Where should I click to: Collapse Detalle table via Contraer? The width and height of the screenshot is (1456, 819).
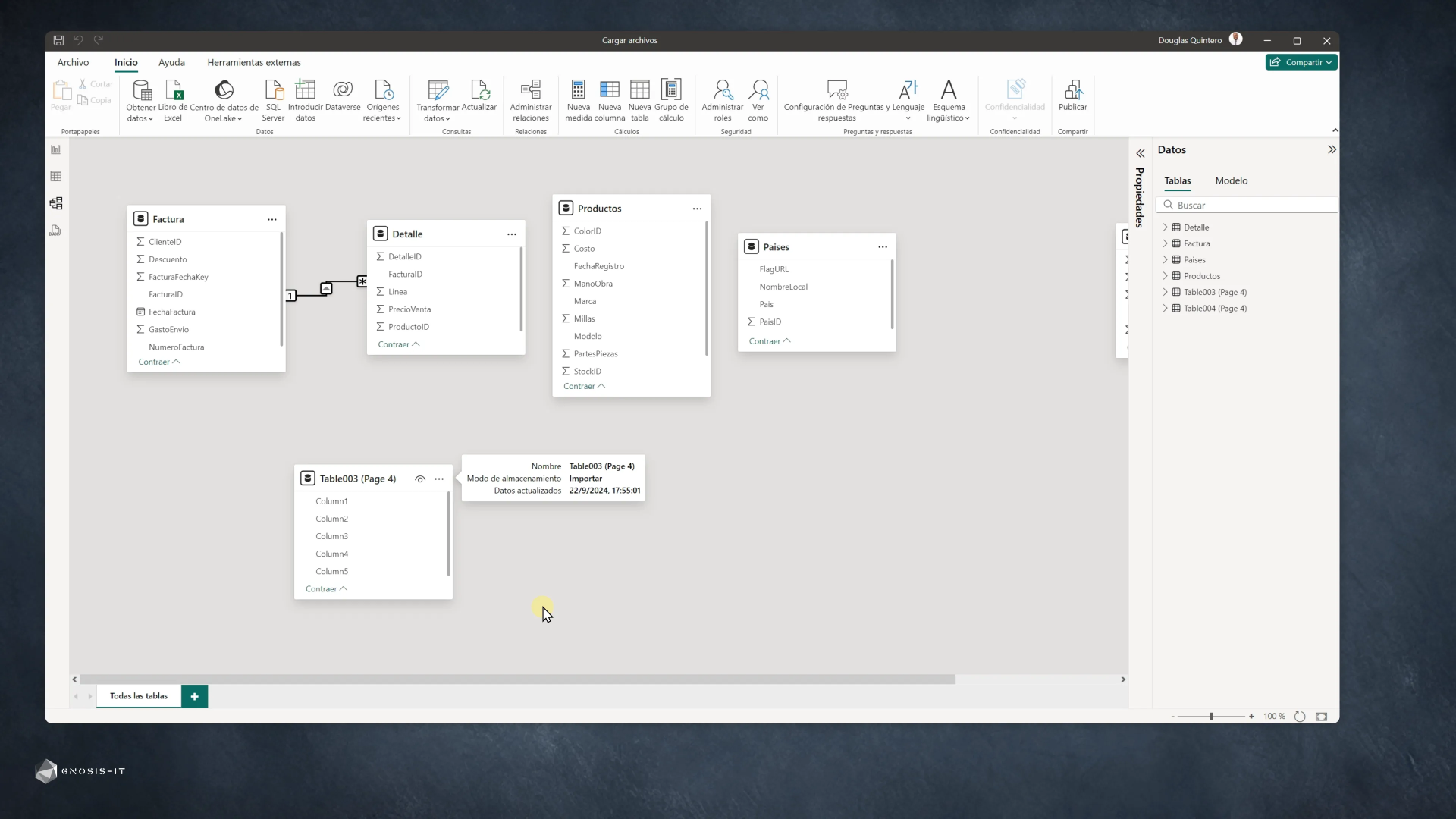[398, 344]
